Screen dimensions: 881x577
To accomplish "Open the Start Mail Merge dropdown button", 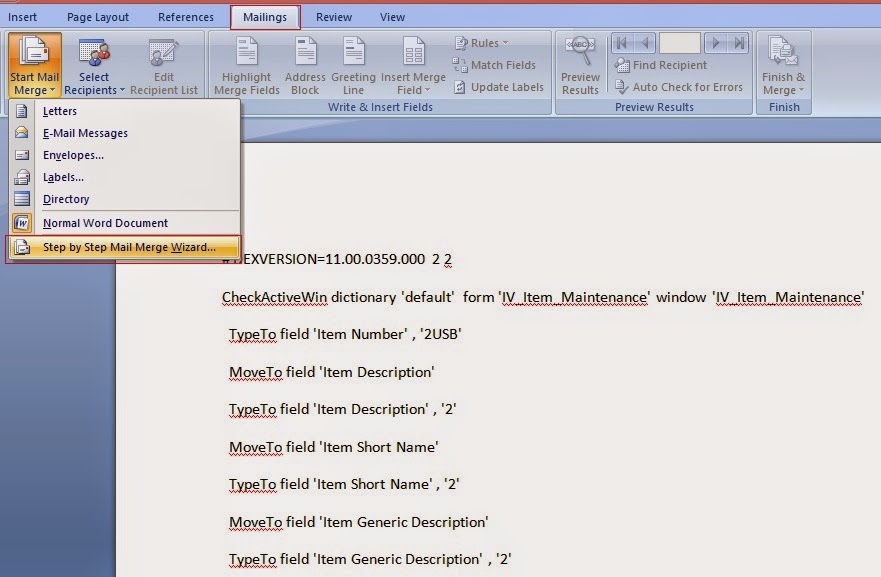I will (34, 65).
